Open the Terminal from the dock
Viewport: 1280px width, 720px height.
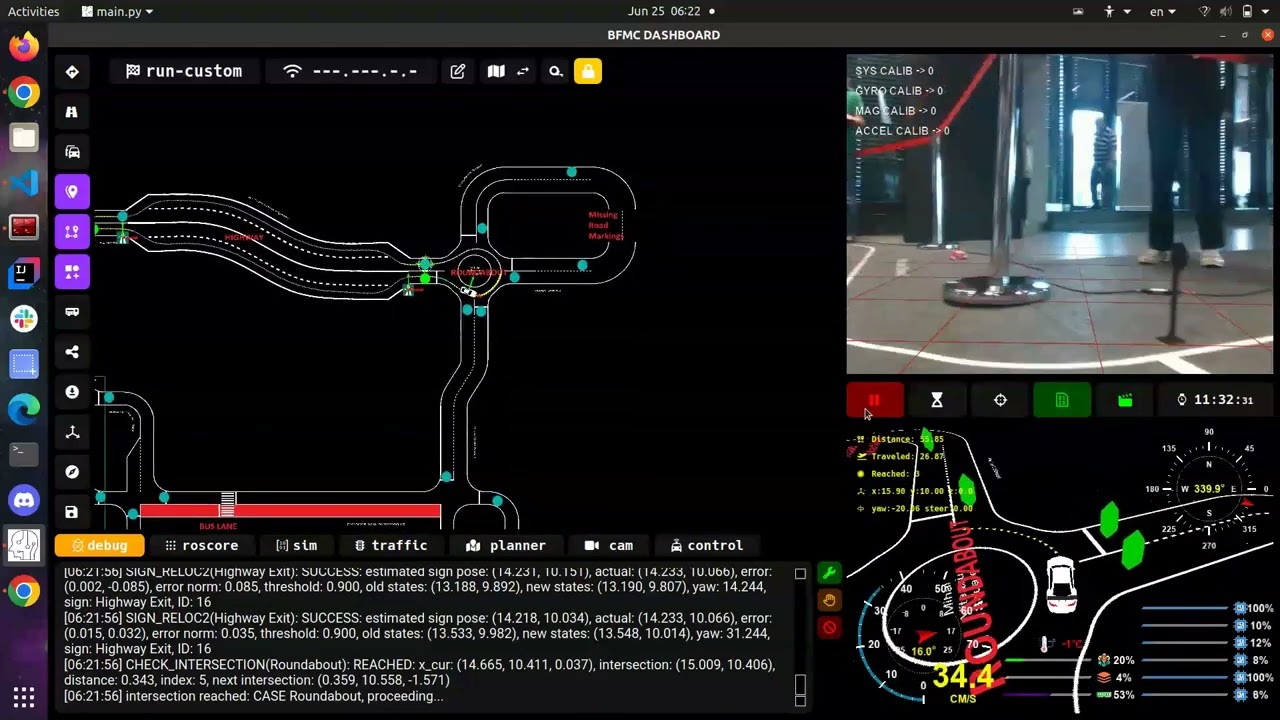pos(24,453)
